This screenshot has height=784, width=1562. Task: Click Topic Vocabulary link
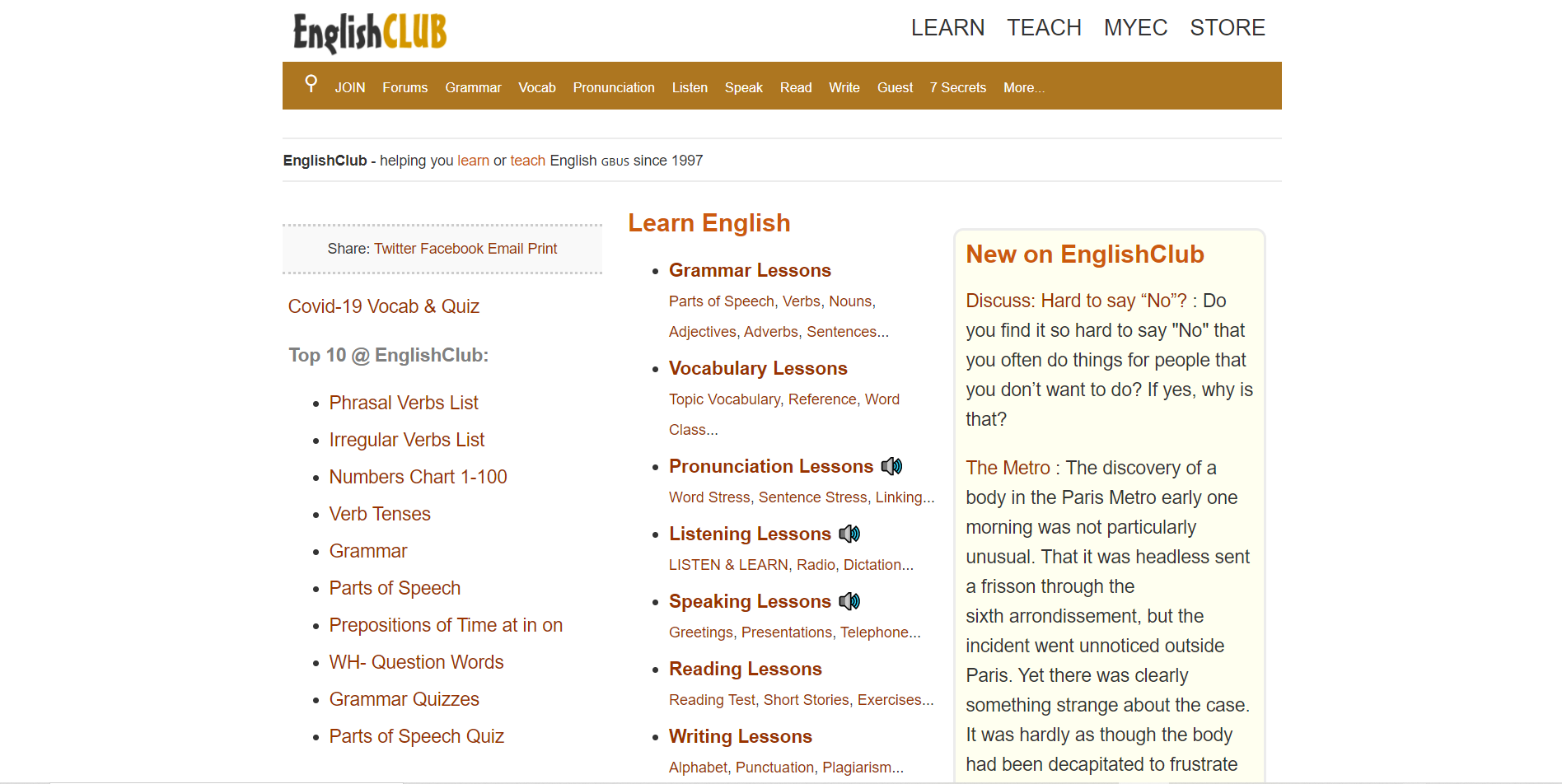724,399
